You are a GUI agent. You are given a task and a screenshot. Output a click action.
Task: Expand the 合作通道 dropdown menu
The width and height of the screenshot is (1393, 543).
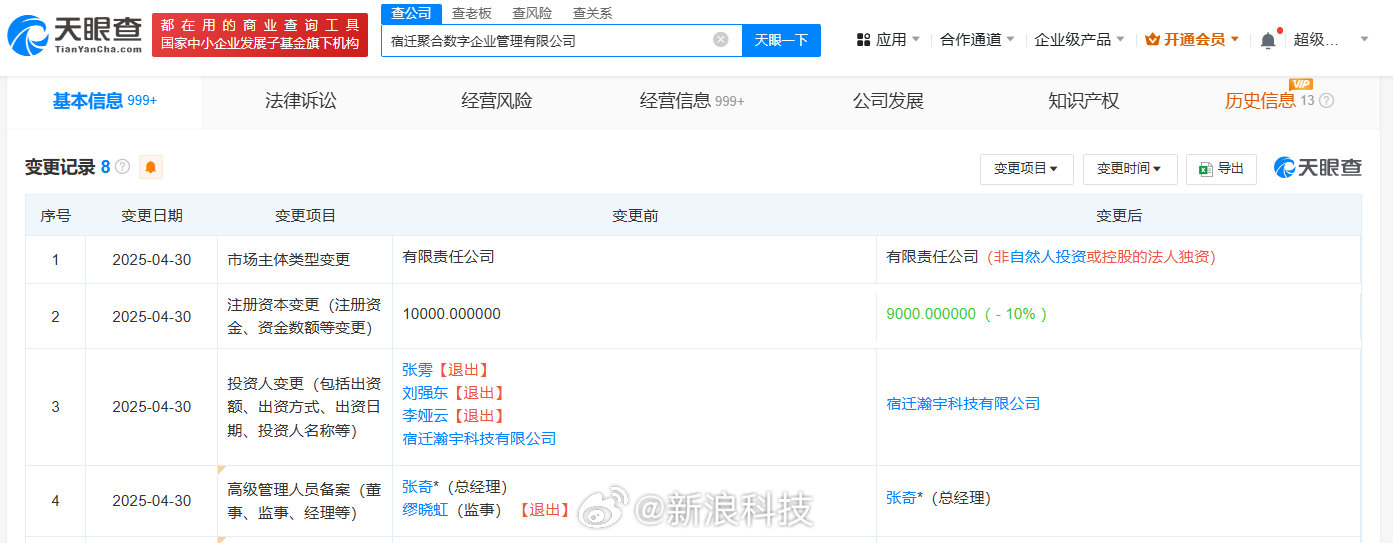[977, 40]
